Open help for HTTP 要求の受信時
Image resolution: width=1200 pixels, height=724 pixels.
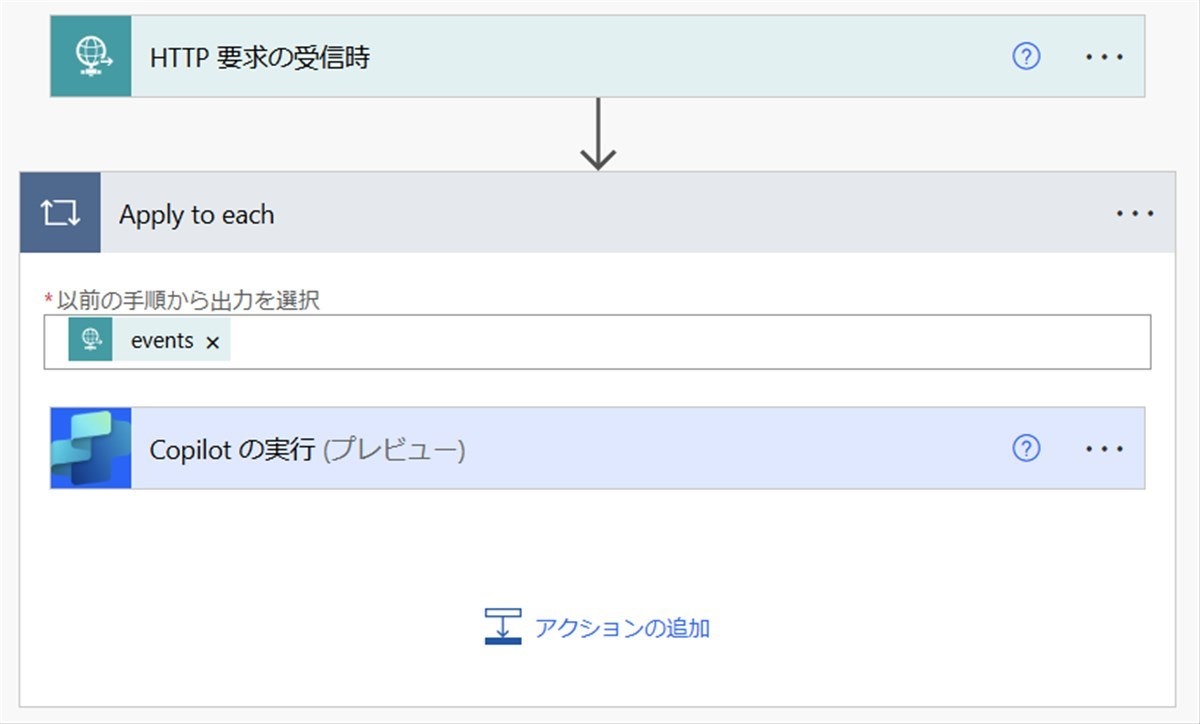[1026, 57]
